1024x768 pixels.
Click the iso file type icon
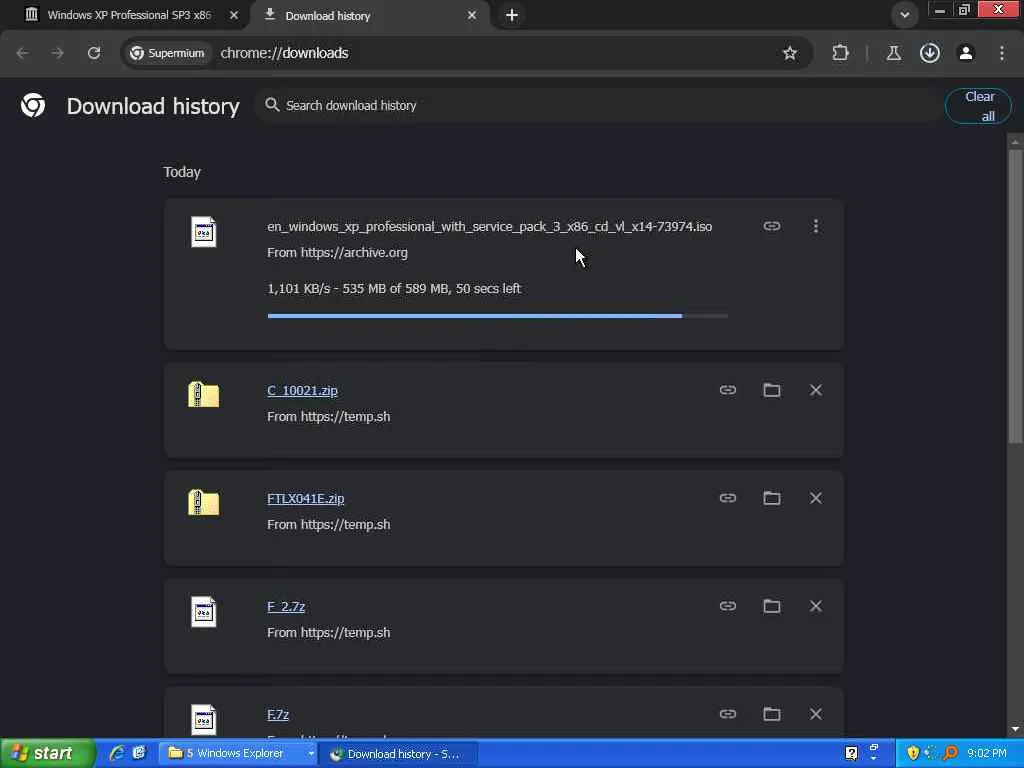point(204,232)
